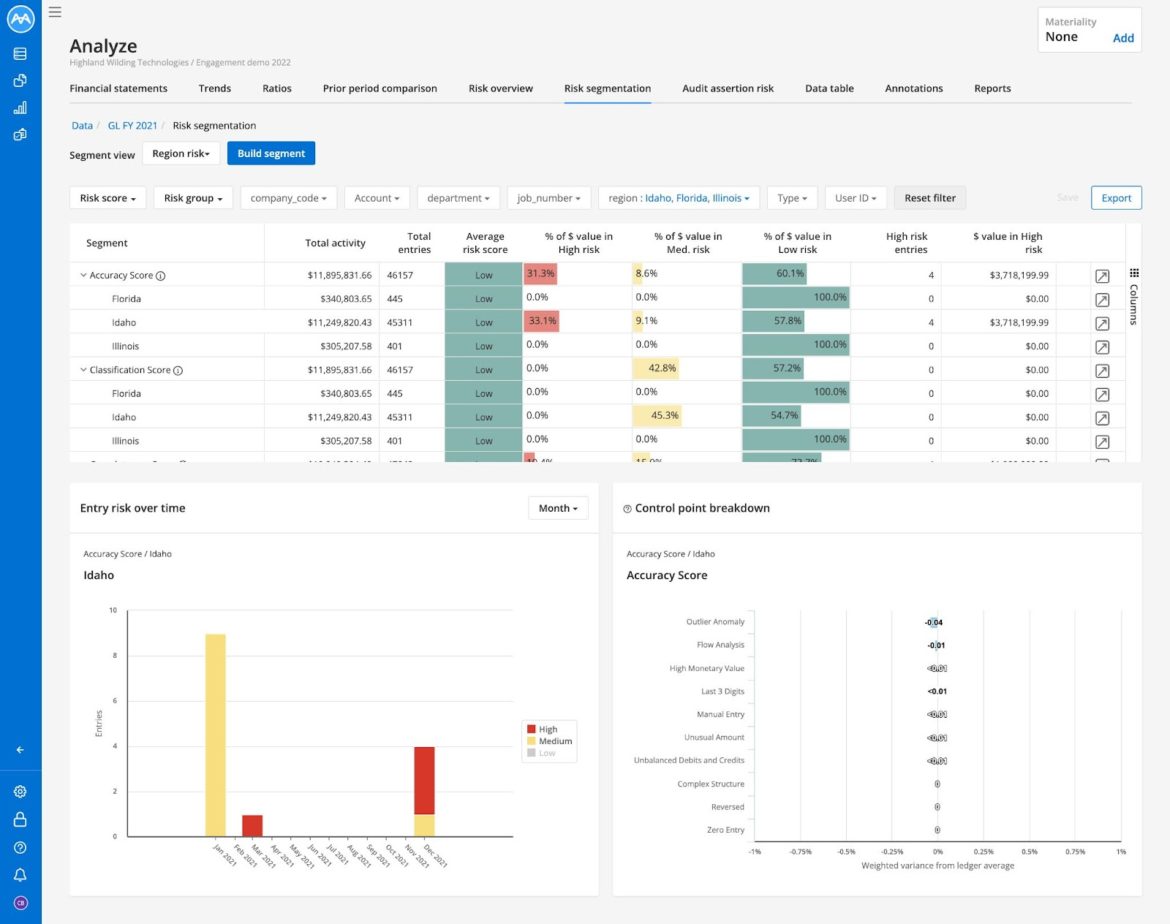Open the Account filter dropdown

(x=377, y=198)
